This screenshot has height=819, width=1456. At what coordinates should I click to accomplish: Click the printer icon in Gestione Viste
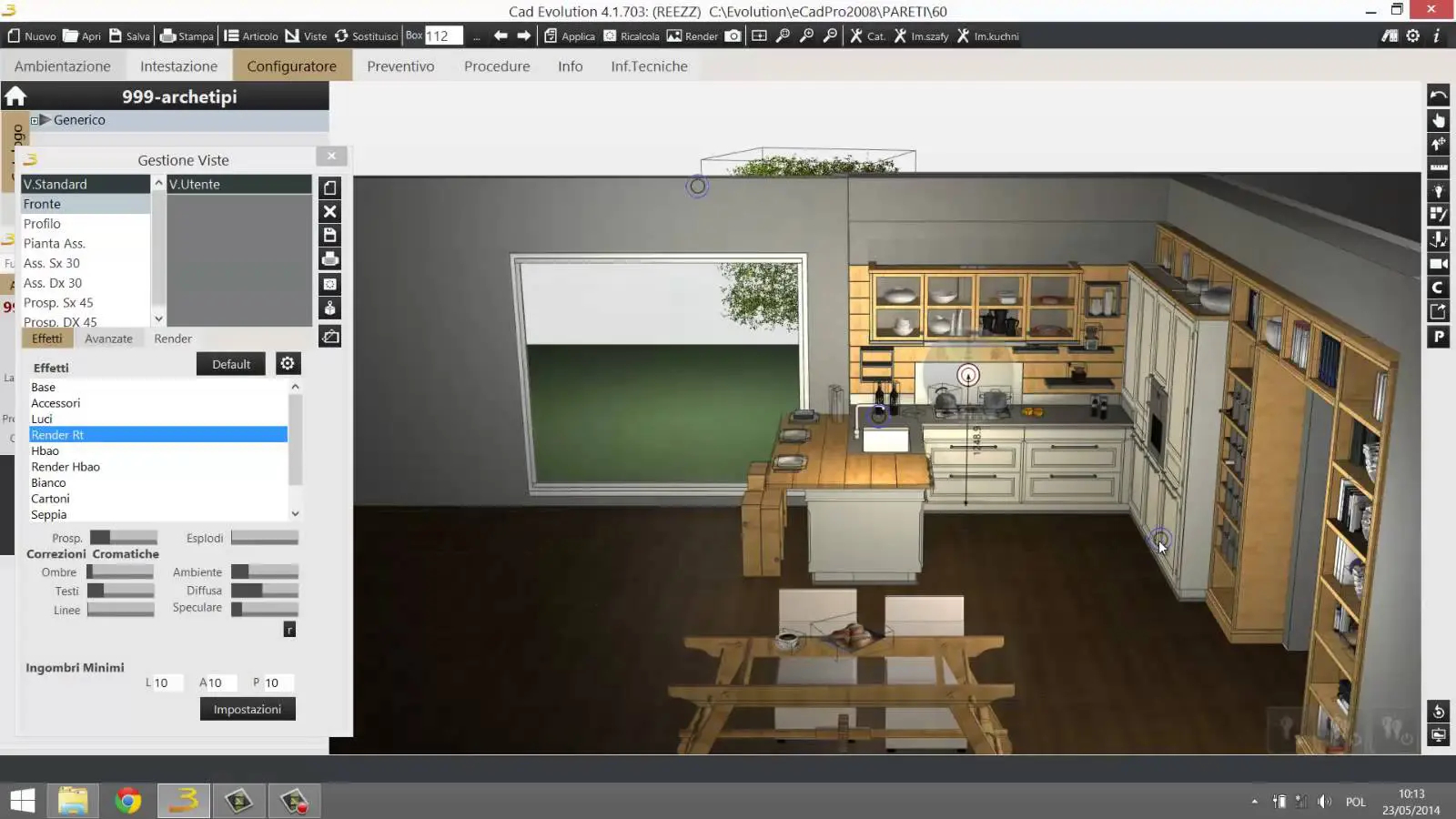[x=330, y=259]
